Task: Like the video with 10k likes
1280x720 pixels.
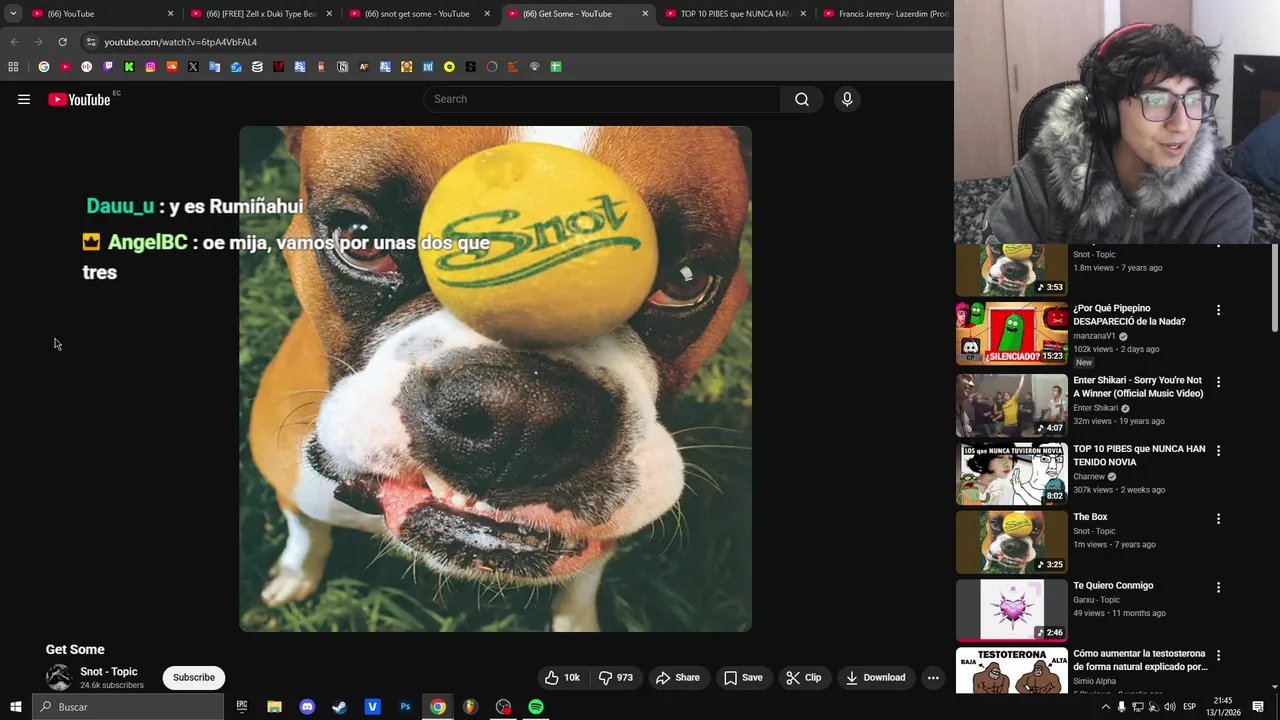Action: [562, 677]
